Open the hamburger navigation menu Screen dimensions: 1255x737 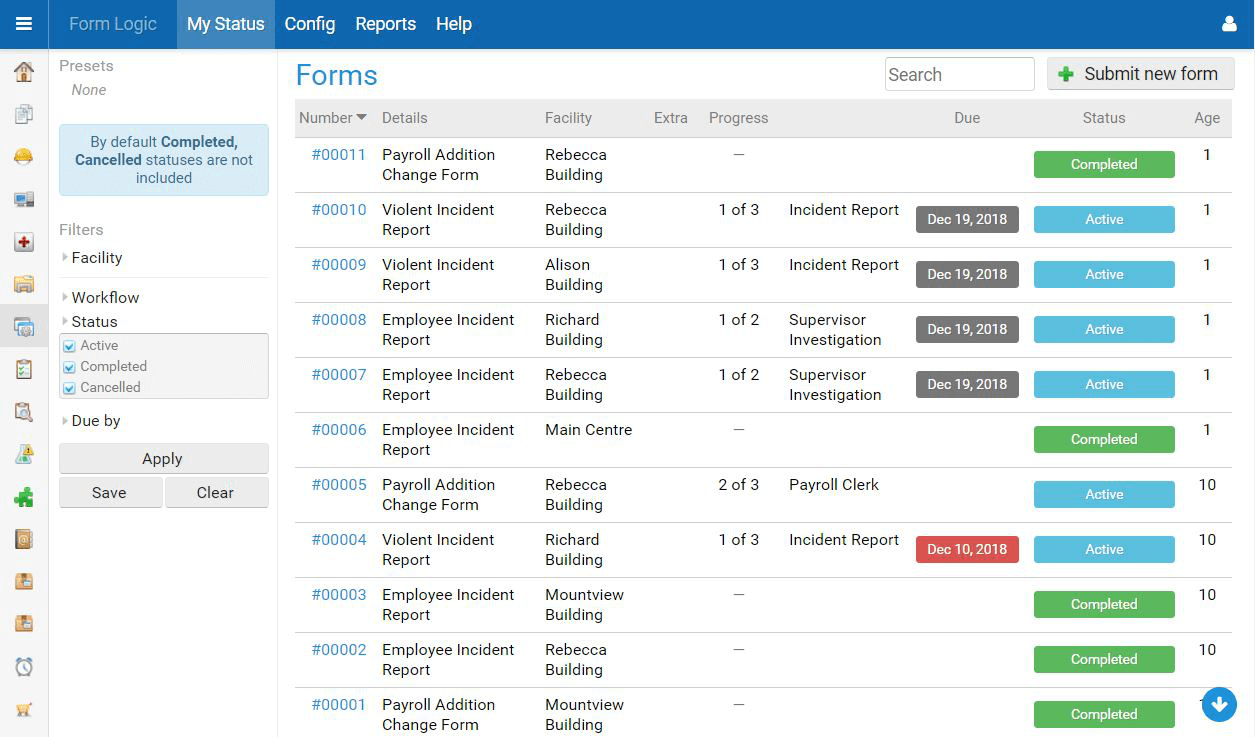point(22,24)
